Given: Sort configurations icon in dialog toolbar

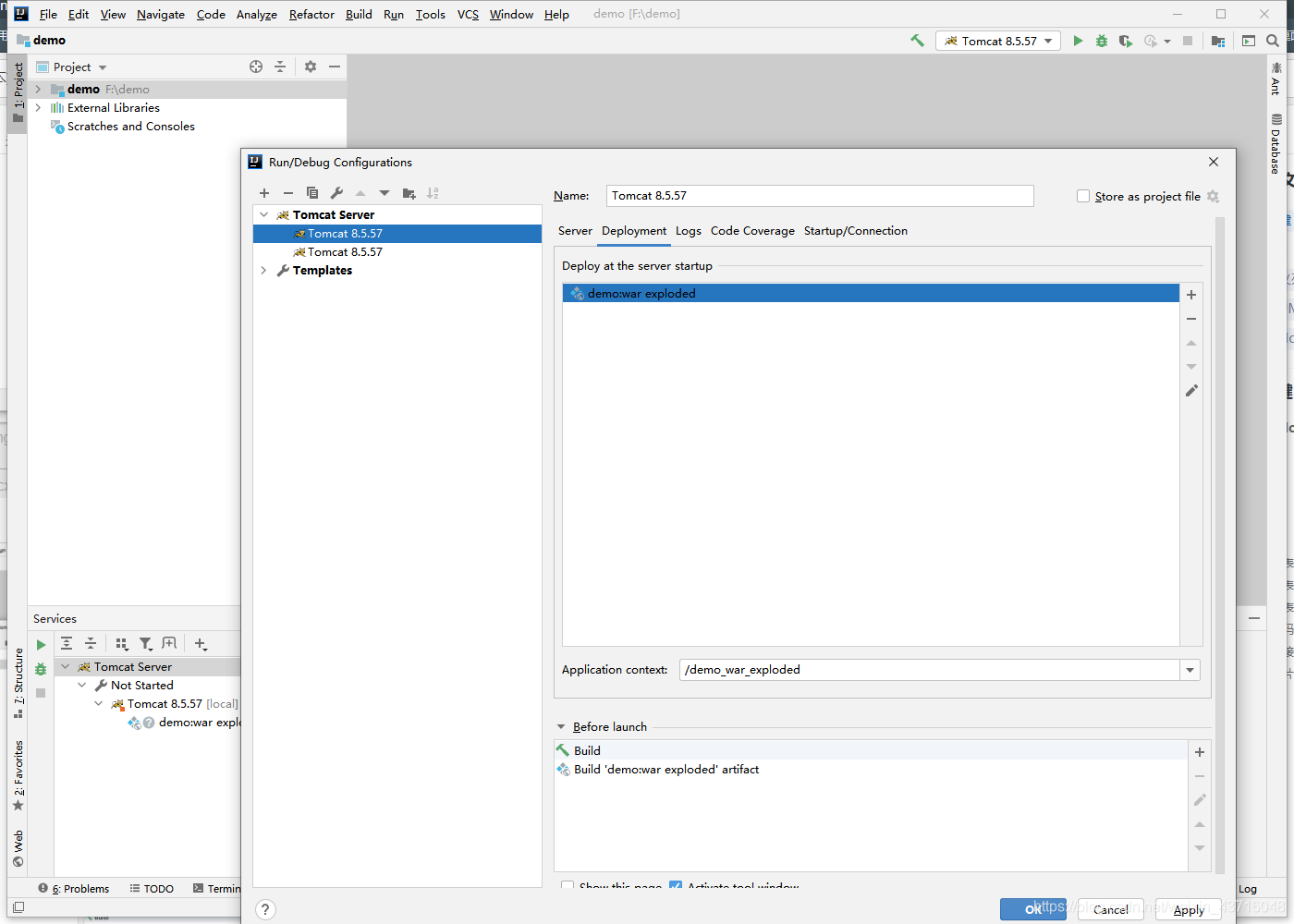Looking at the screenshot, I should 433,193.
